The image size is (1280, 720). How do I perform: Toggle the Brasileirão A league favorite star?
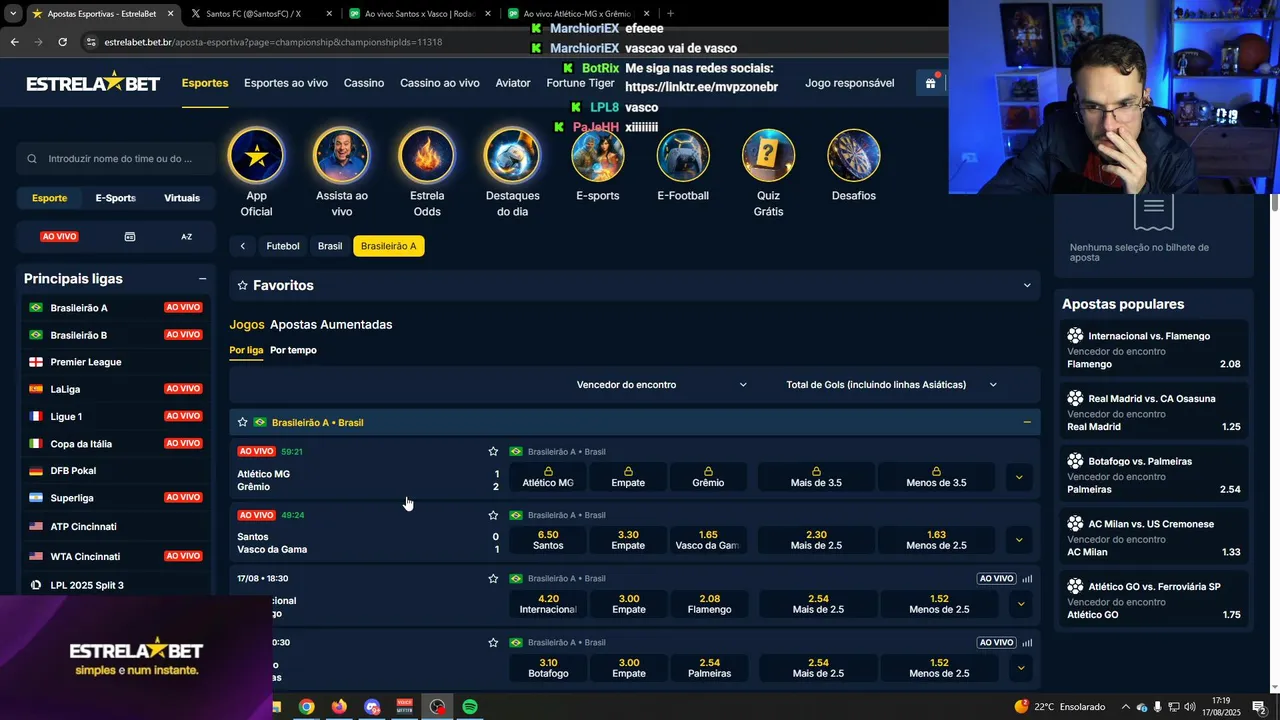click(x=242, y=422)
